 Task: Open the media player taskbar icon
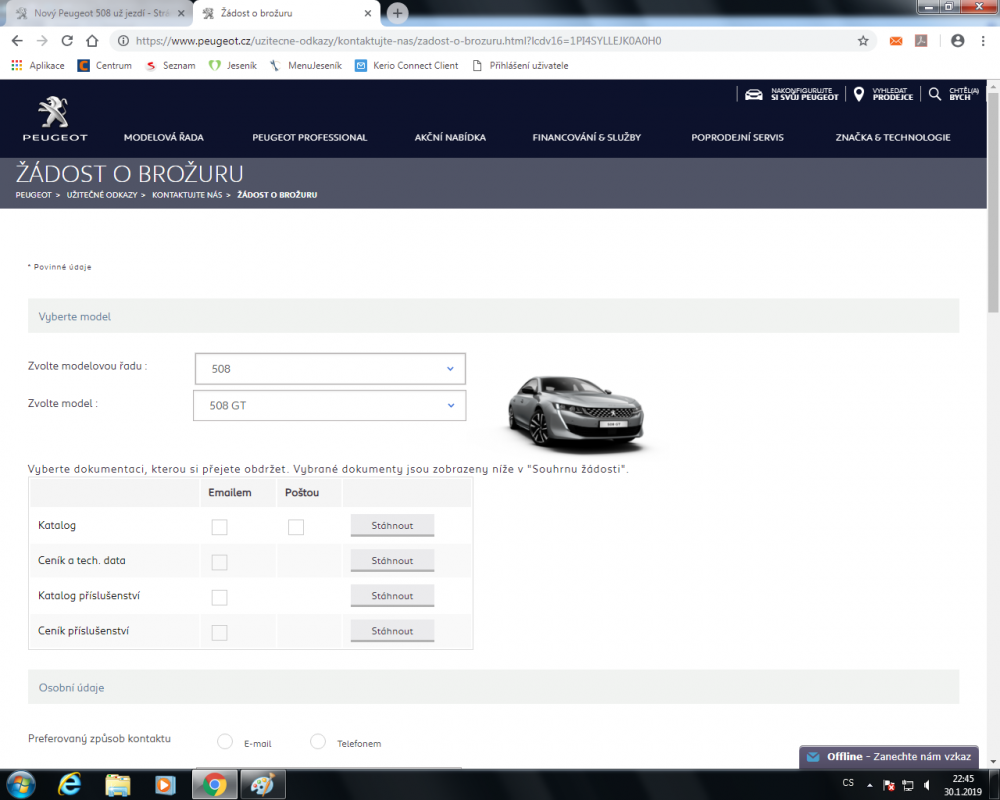[x=165, y=784]
